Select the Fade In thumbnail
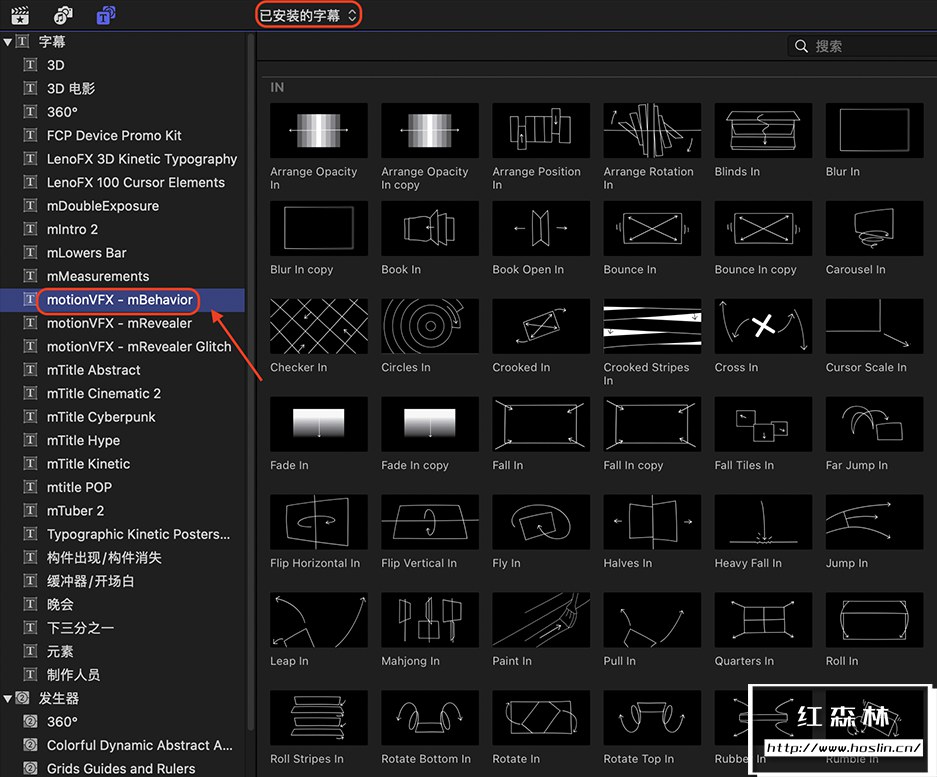937x777 pixels. coord(319,424)
